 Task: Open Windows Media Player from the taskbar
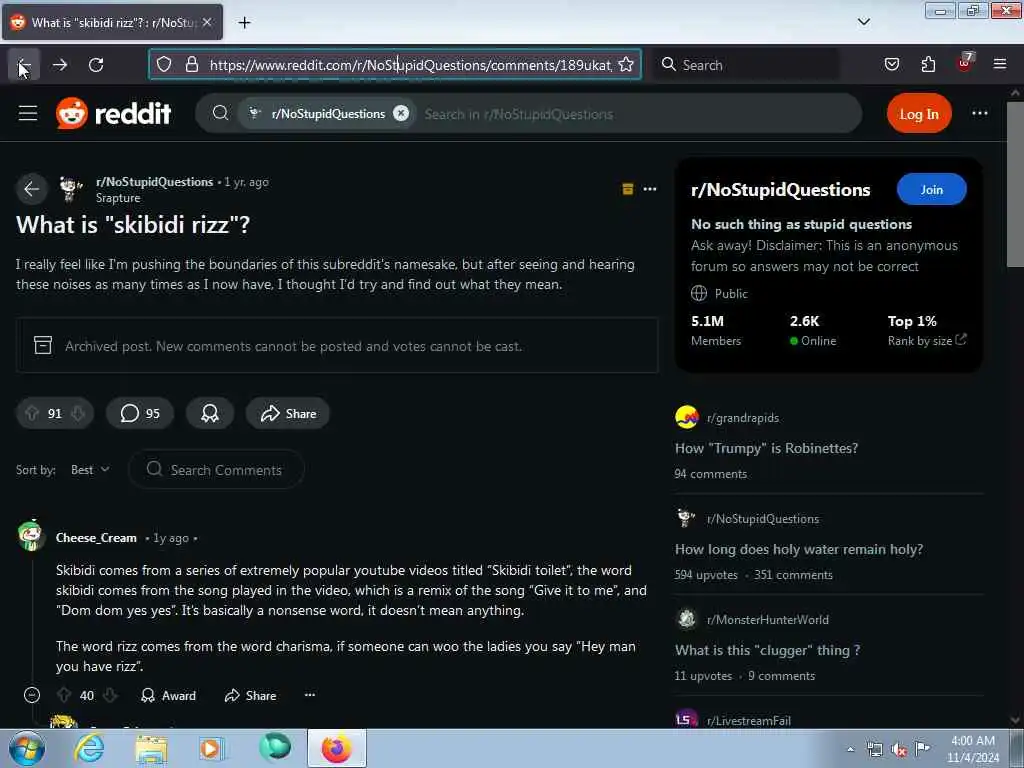pos(212,748)
